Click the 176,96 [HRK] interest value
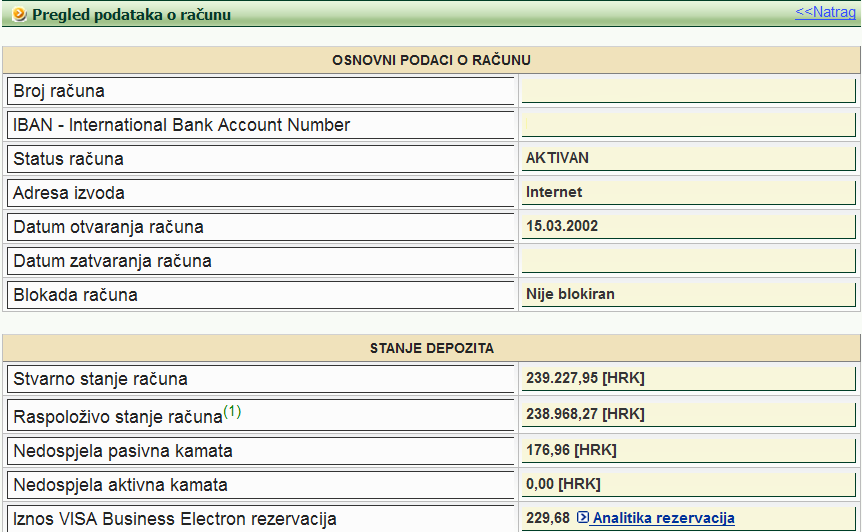 point(571,450)
